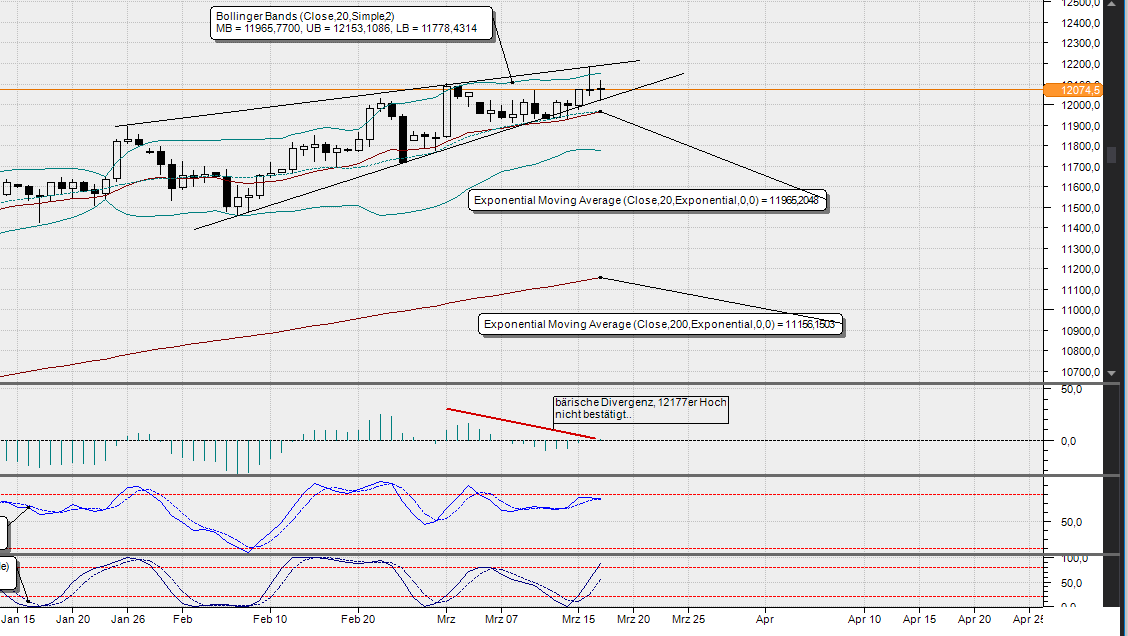Click the orange 12074,5 current price tag

1073,90
